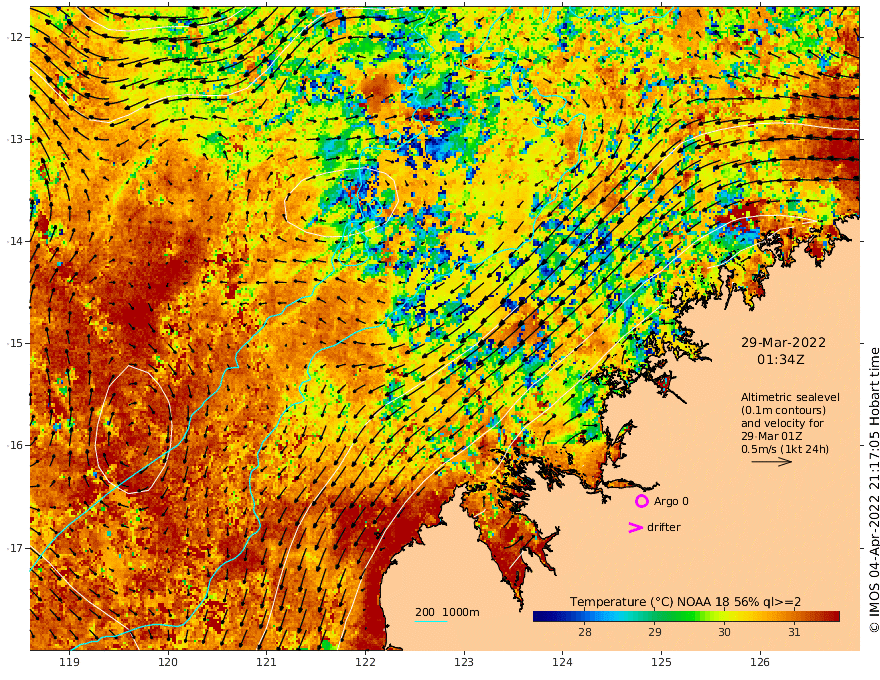Viewport: 880px width, 680px height.
Task: Click the cyan 200m contour legend line
Action: 431,621
